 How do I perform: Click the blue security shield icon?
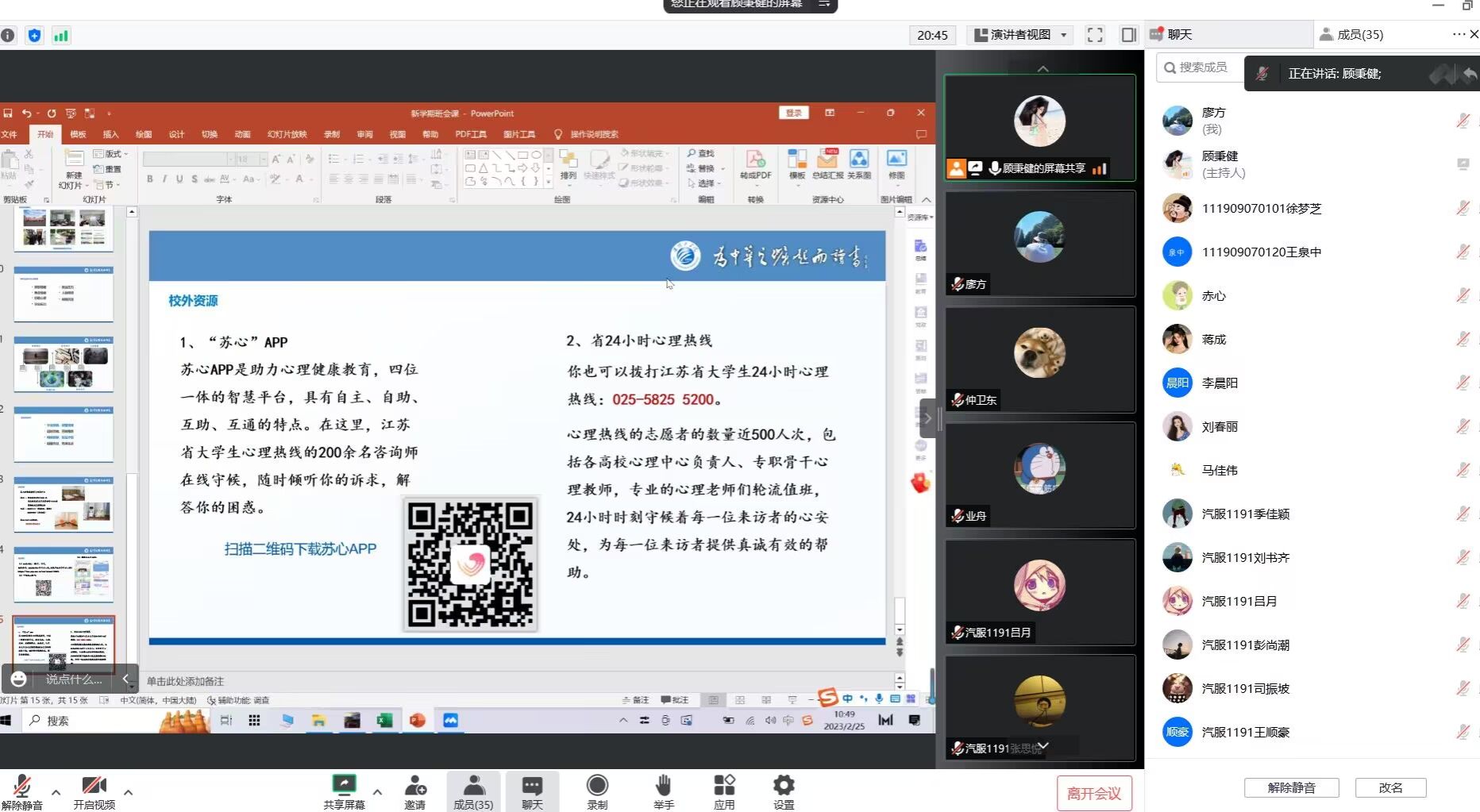click(x=34, y=35)
